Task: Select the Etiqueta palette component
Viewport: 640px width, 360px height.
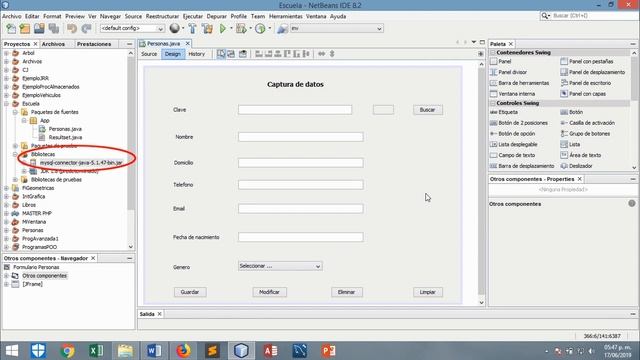Action: pyautogui.click(x=504, y=112)
